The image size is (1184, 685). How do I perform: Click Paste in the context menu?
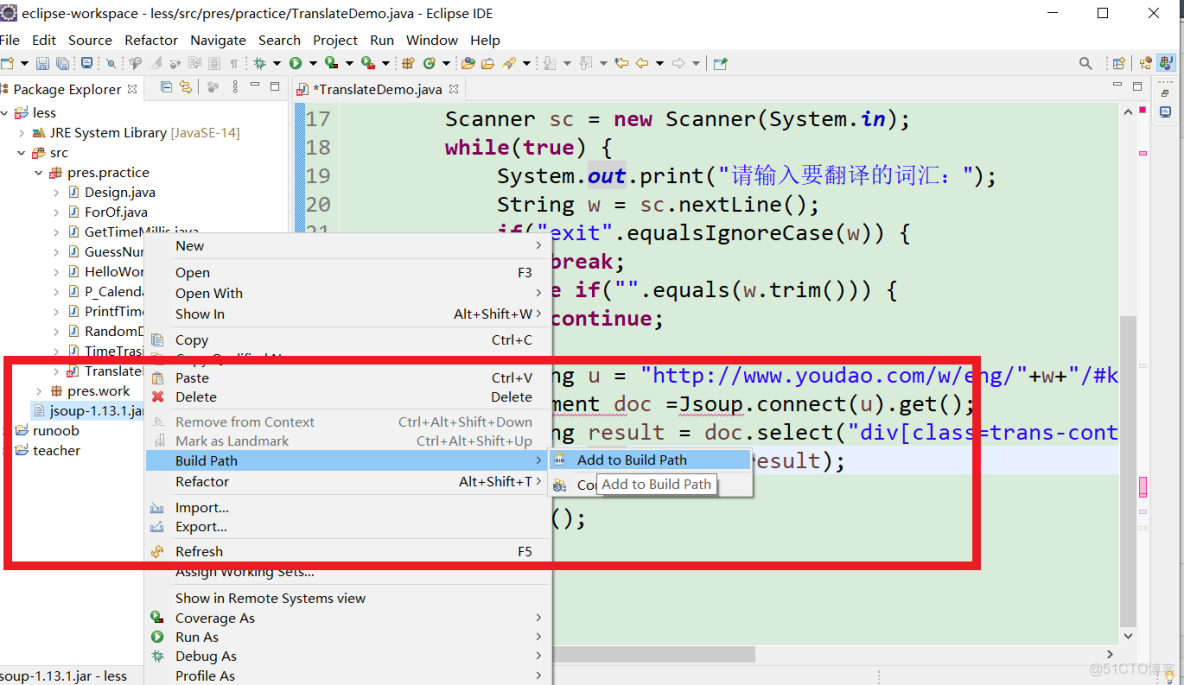point(348,378)
